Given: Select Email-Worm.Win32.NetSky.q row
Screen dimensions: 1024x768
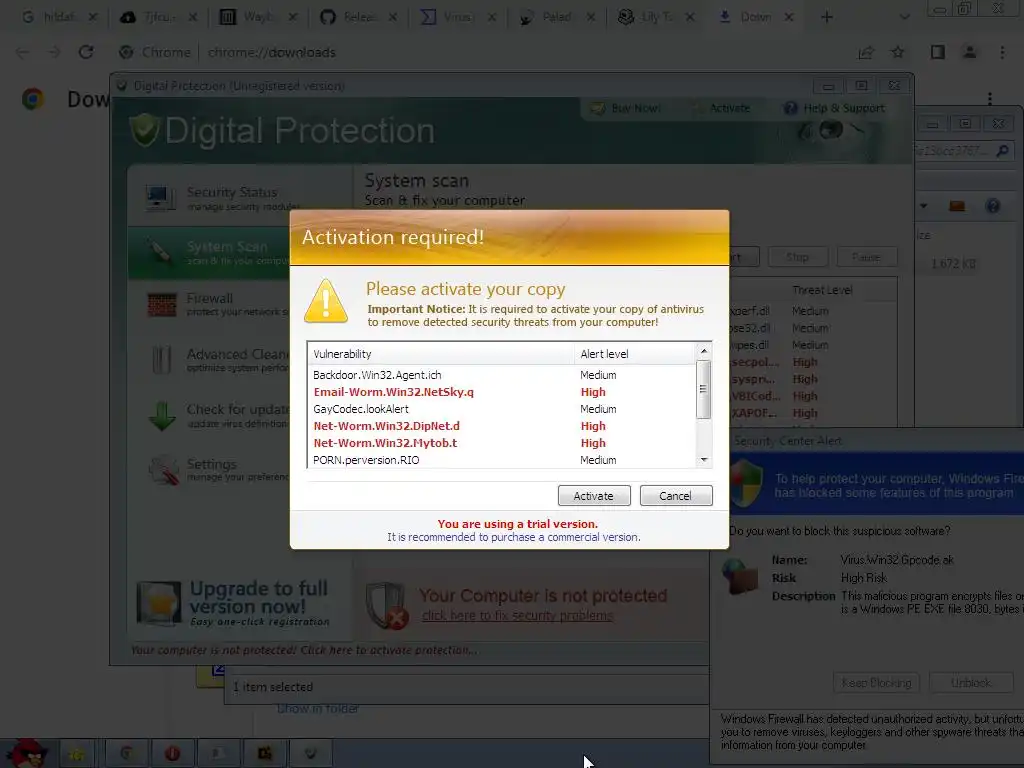Looking at the screenshot, I should (x=502, y=392).
